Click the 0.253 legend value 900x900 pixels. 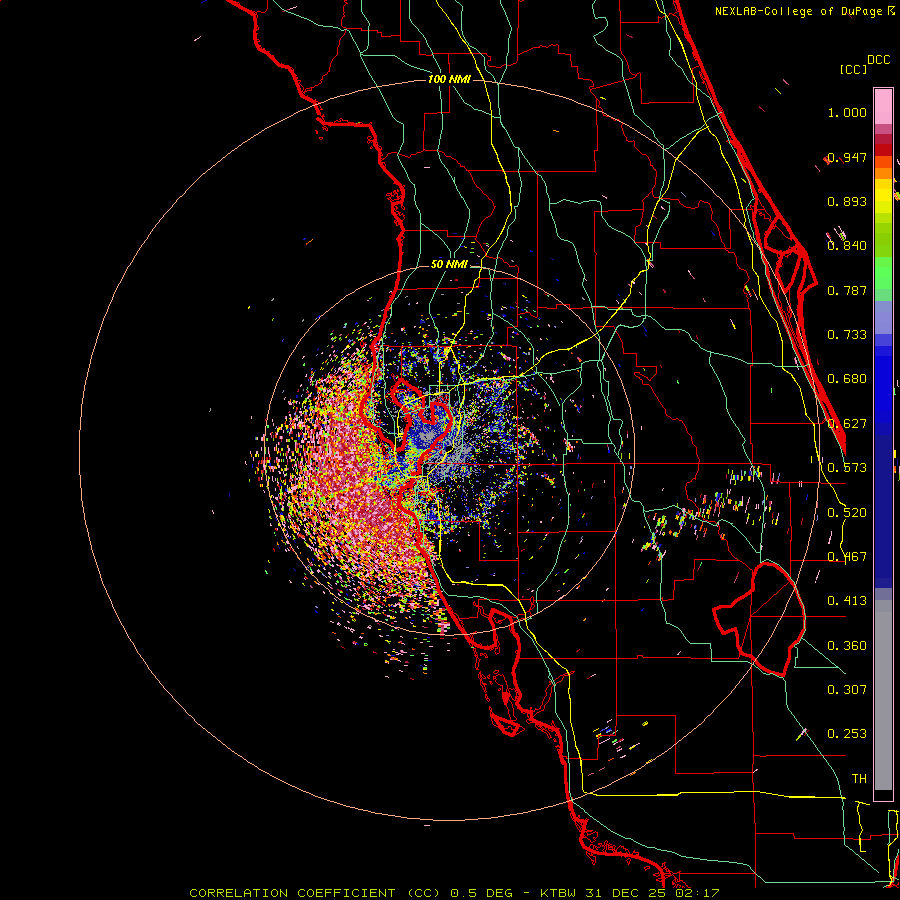847,734
